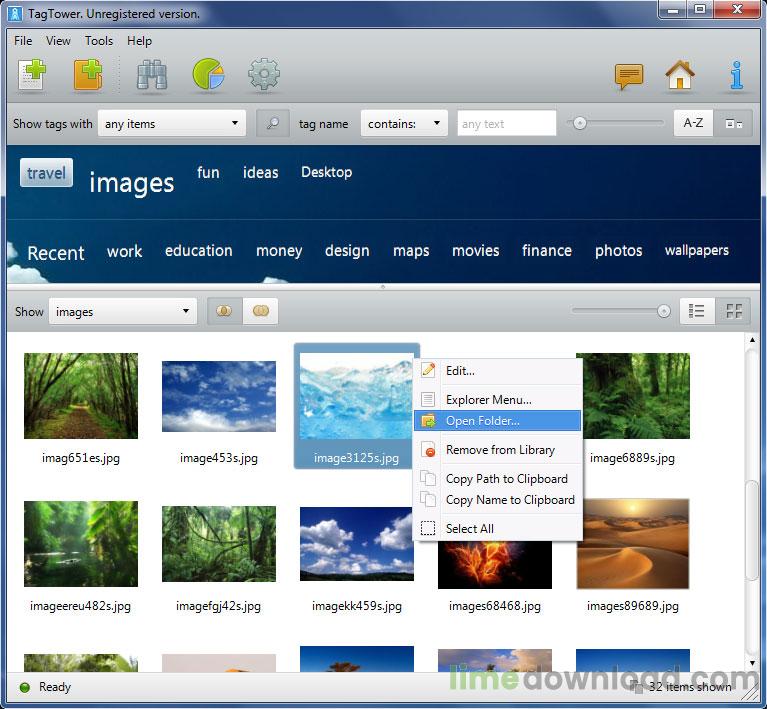Click the add folder toolbar icon
The width and height of the screenshot is (767, 709).
coord(88,76)
